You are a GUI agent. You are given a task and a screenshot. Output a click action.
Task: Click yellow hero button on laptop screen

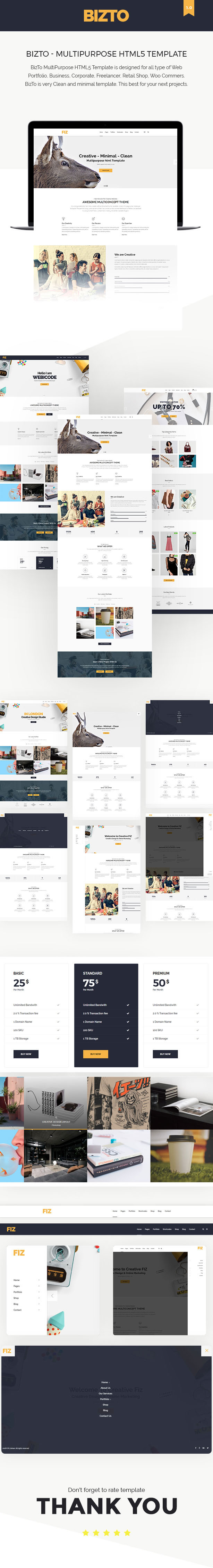click(105, 171)
